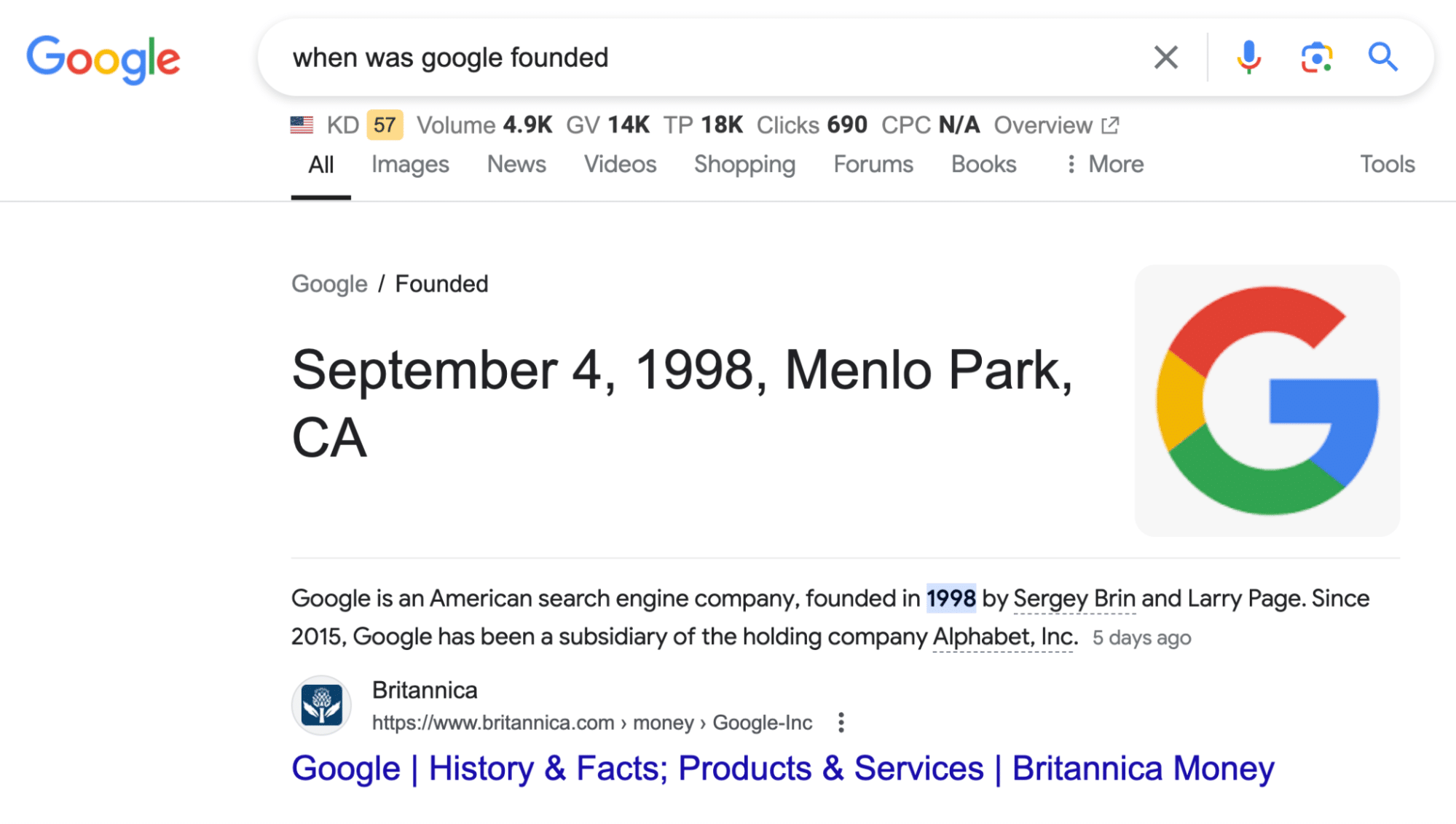
Task: Open the Tools options dropdown
Action: tap(1387, 165)
